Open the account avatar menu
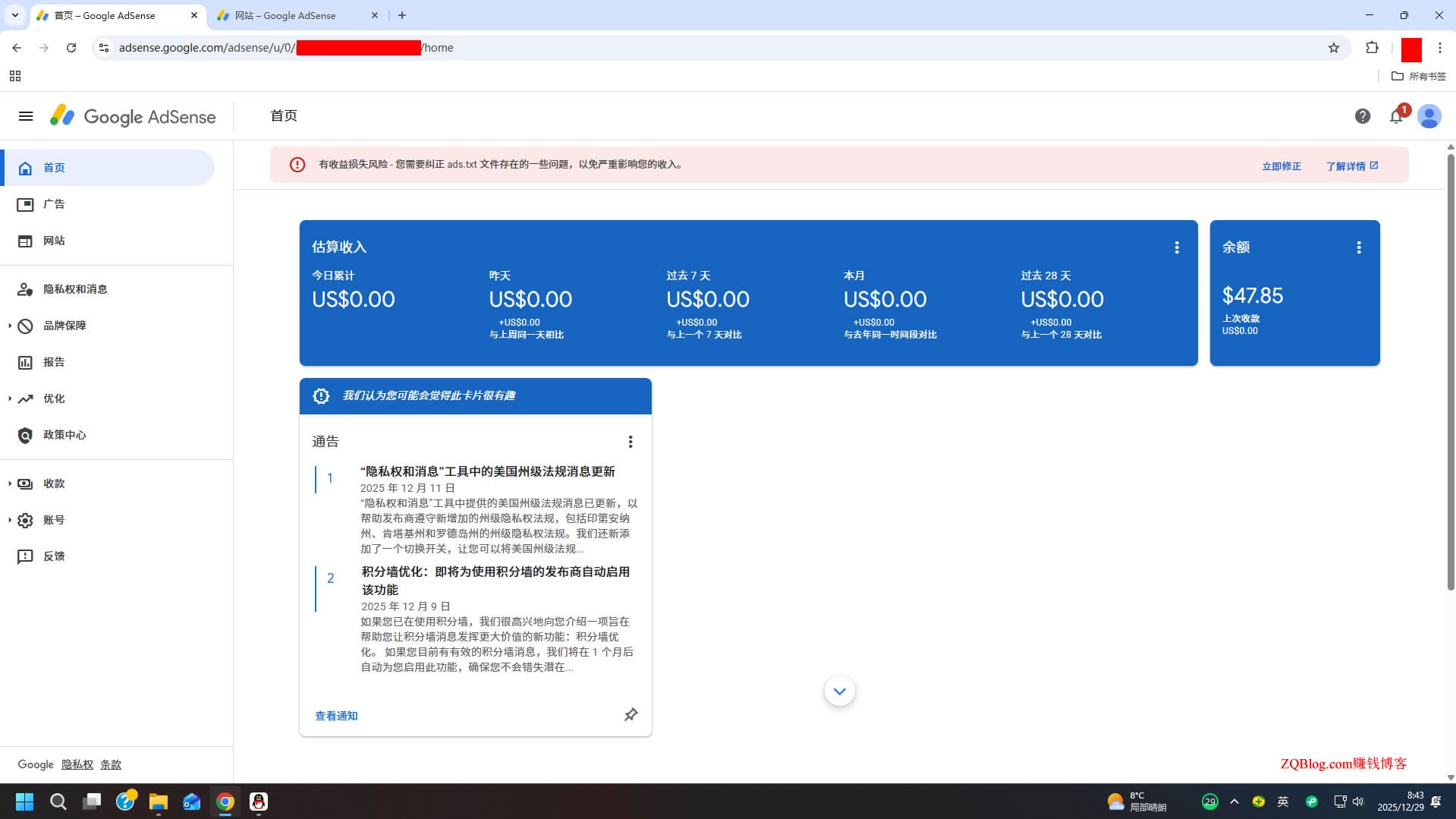Viewport: 1456px width, 819px height. [x=1429, y=116]
